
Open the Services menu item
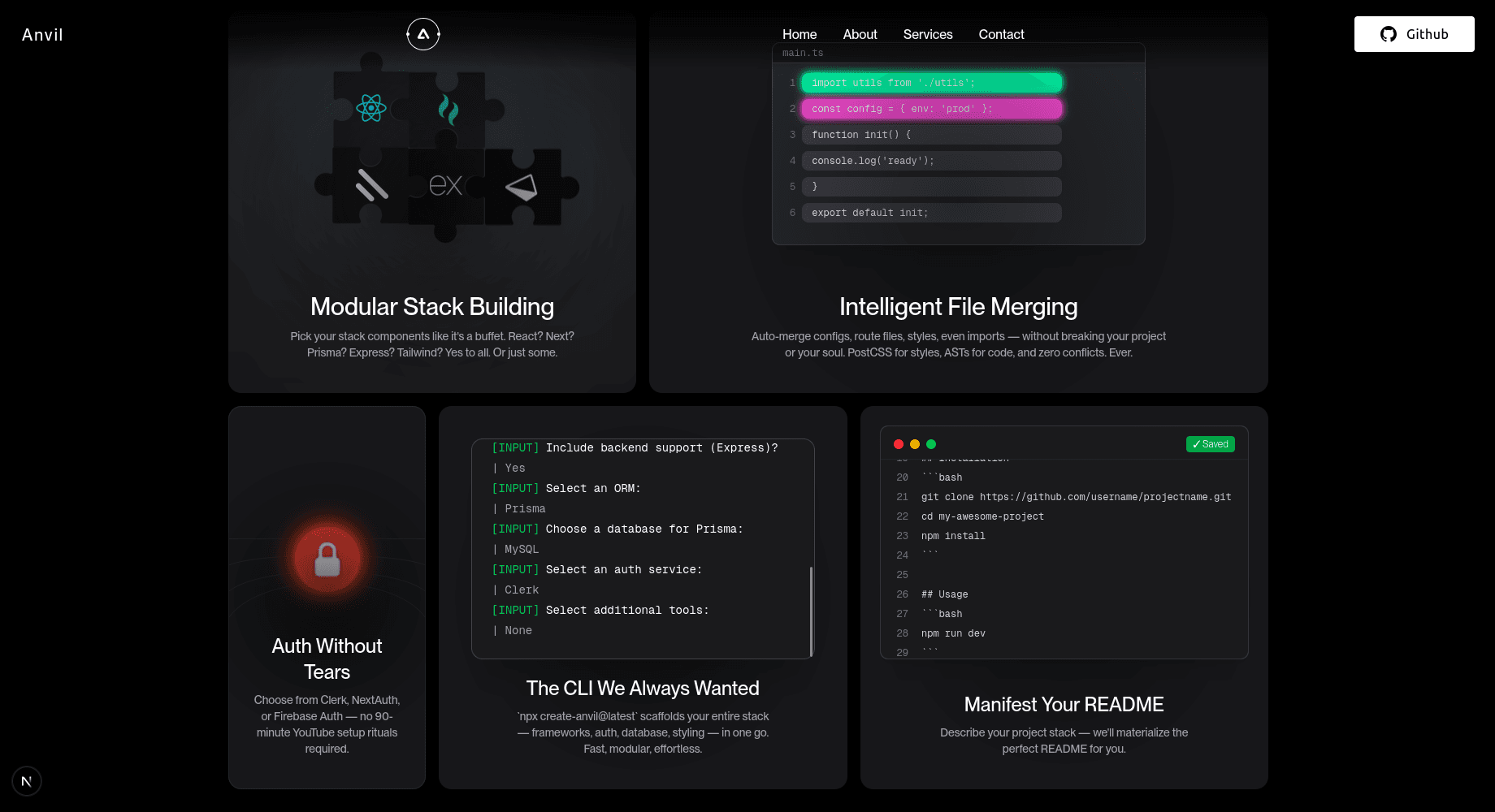coord(928,34)
